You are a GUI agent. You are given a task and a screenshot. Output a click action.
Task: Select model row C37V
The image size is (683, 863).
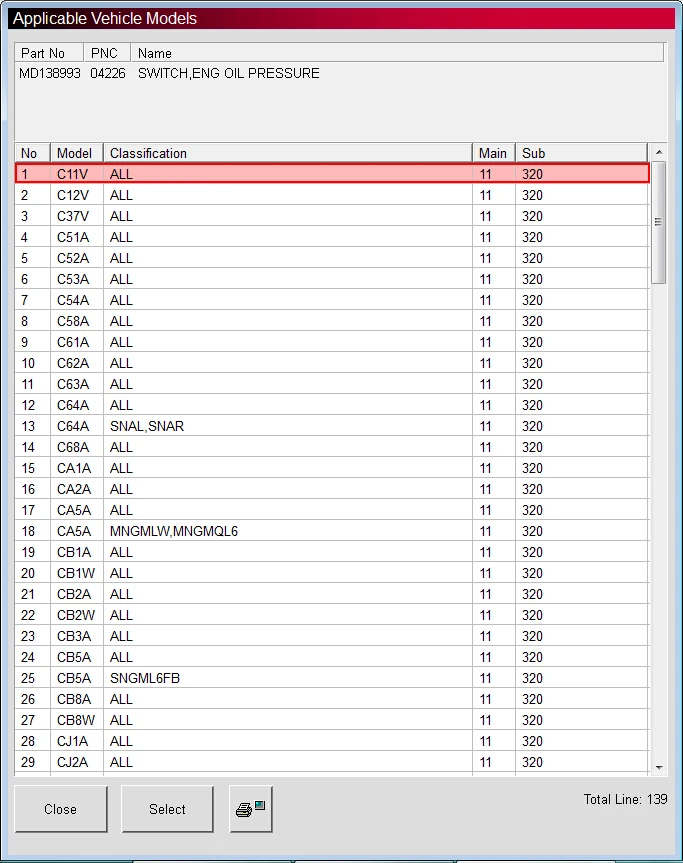click(x=332, y=216)
